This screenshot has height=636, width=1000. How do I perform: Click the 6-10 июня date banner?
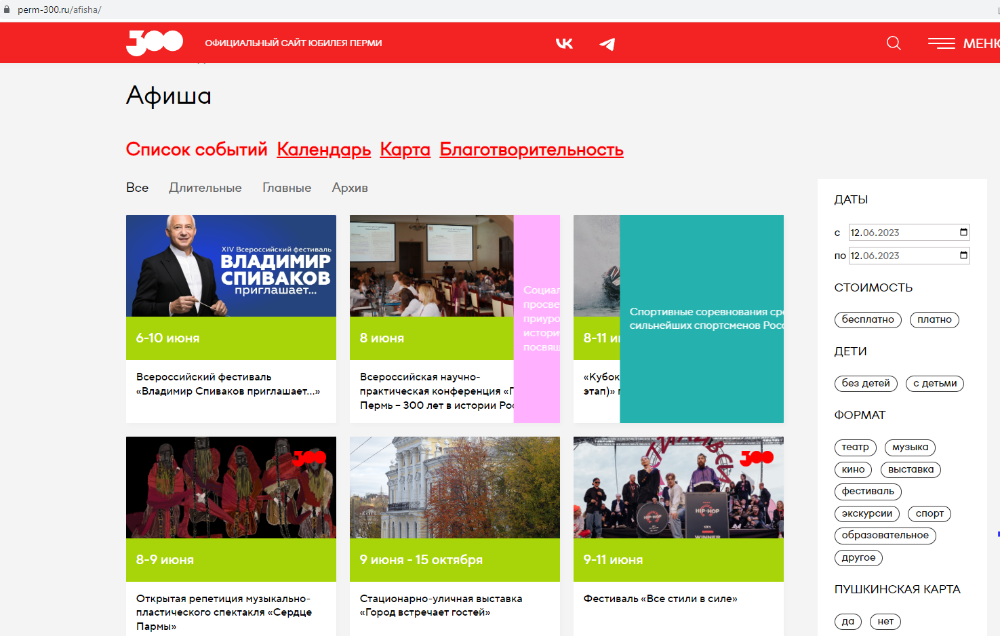click(x=231, y=338)
